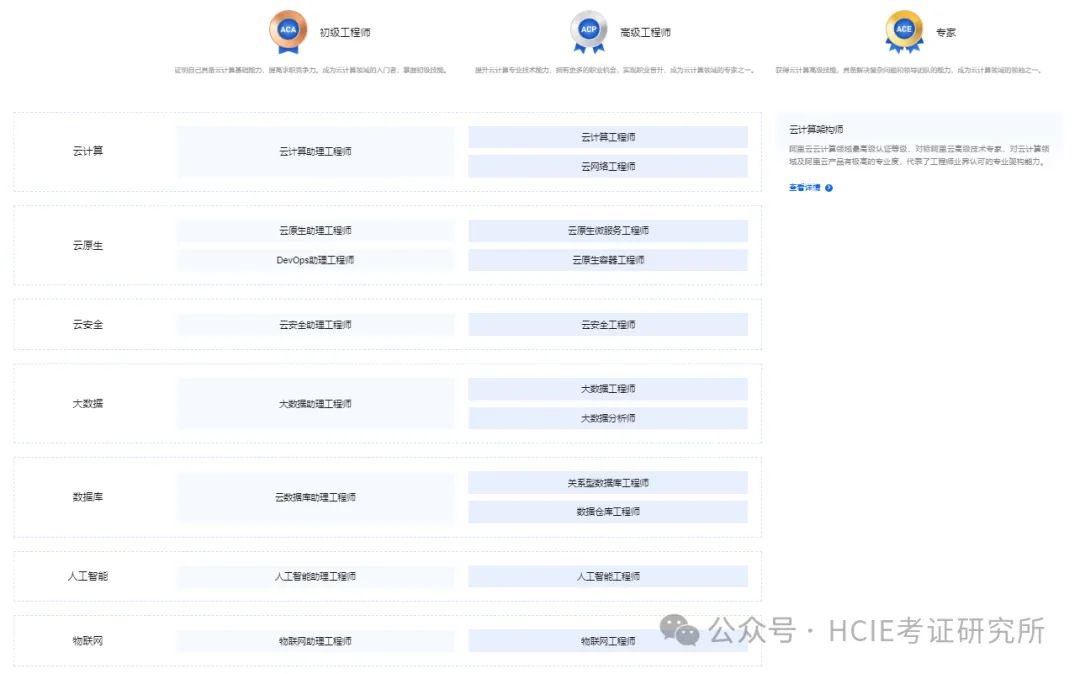The height and width of the screenshot is (674, 1080).
Task: Click the gold ACE badge icon
Action: point(904,31)
